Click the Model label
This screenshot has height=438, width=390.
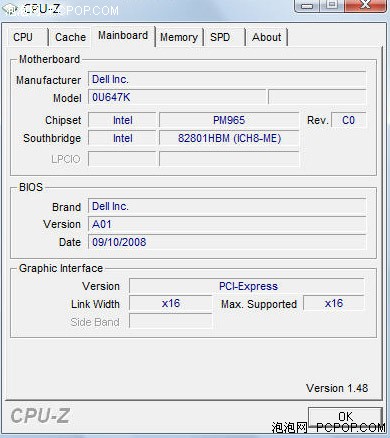coord(67,98)
